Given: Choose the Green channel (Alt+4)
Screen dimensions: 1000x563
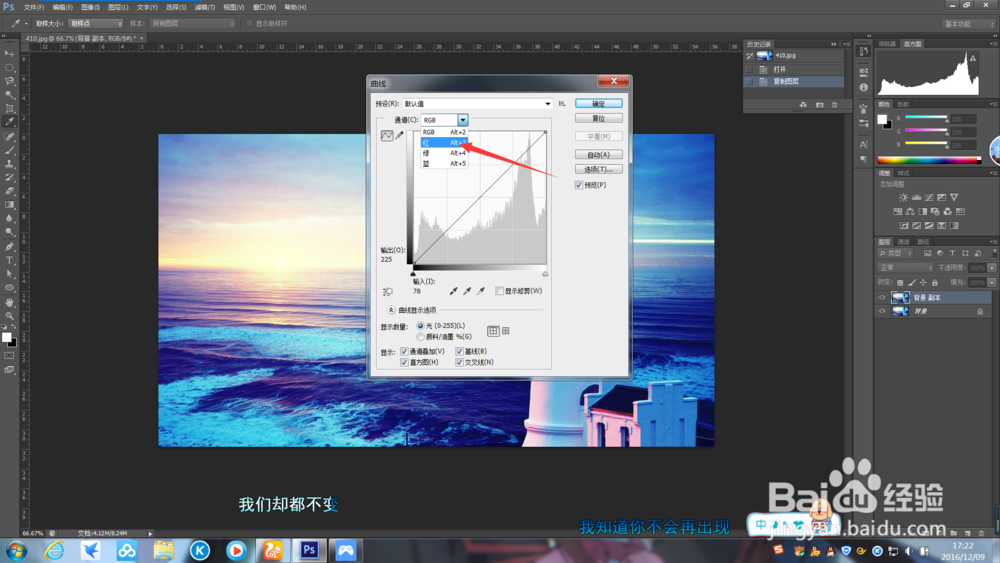Looking at the screenshot, I should pos(445,153).
